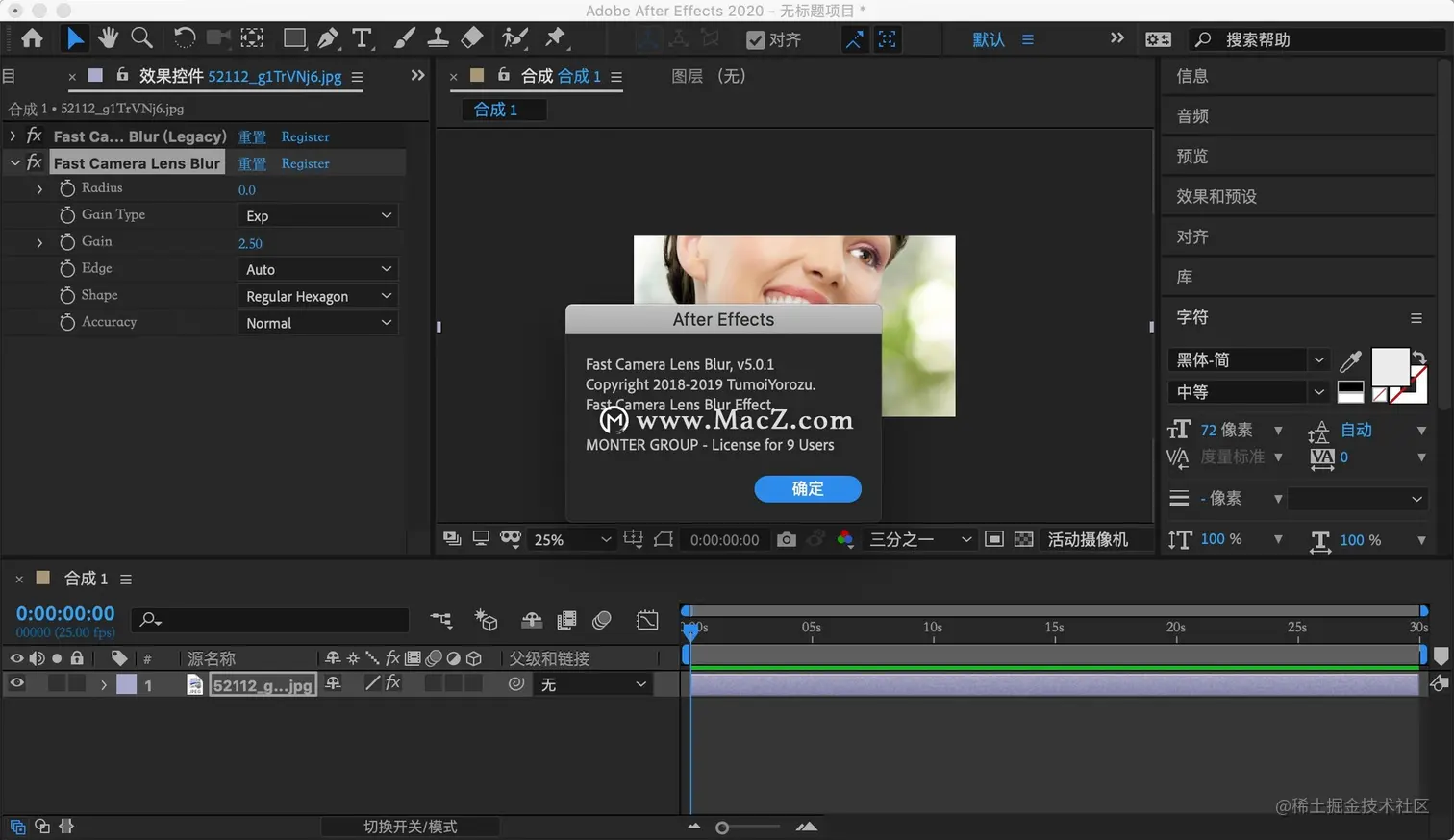Click 重置 for Fast Ca... Blur (Legacy)
The width and height of the screenshot is (1454, 840).
(x=252, y=136)
